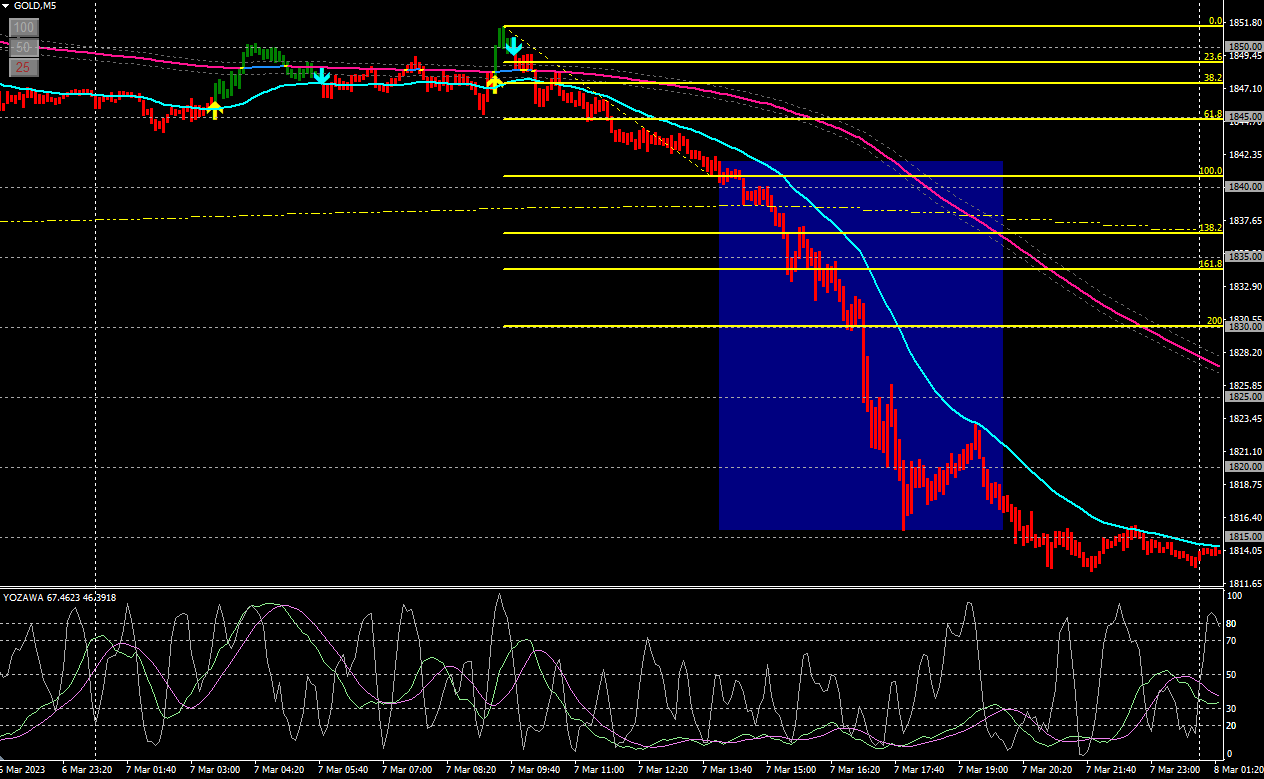Click the leftmost yellow up arrow signal
Viewport: 1264px width, 779px height.
pyautogui.click(x=214, y=109)
